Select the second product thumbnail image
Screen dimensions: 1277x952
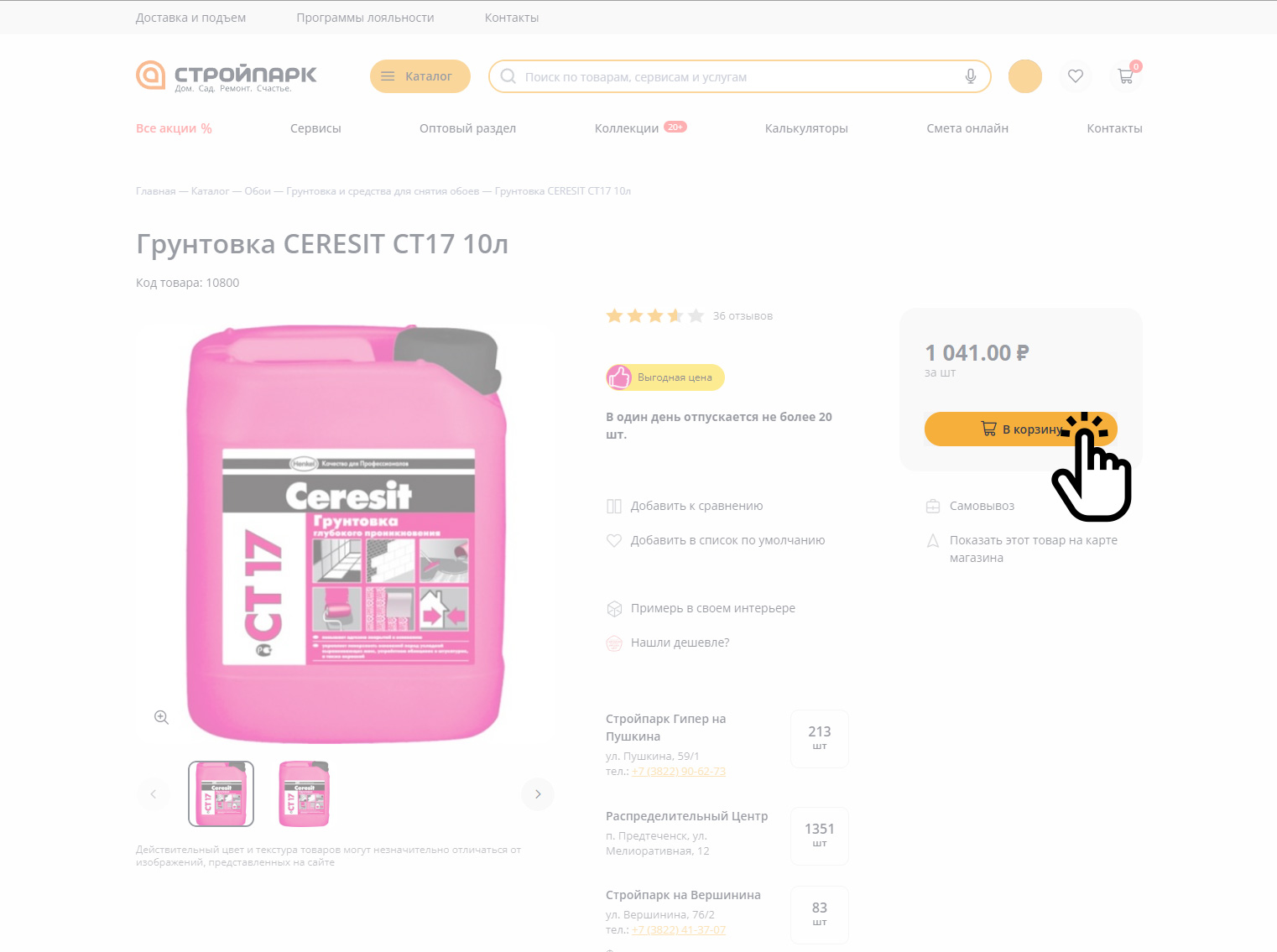click(x=304, y=794)
